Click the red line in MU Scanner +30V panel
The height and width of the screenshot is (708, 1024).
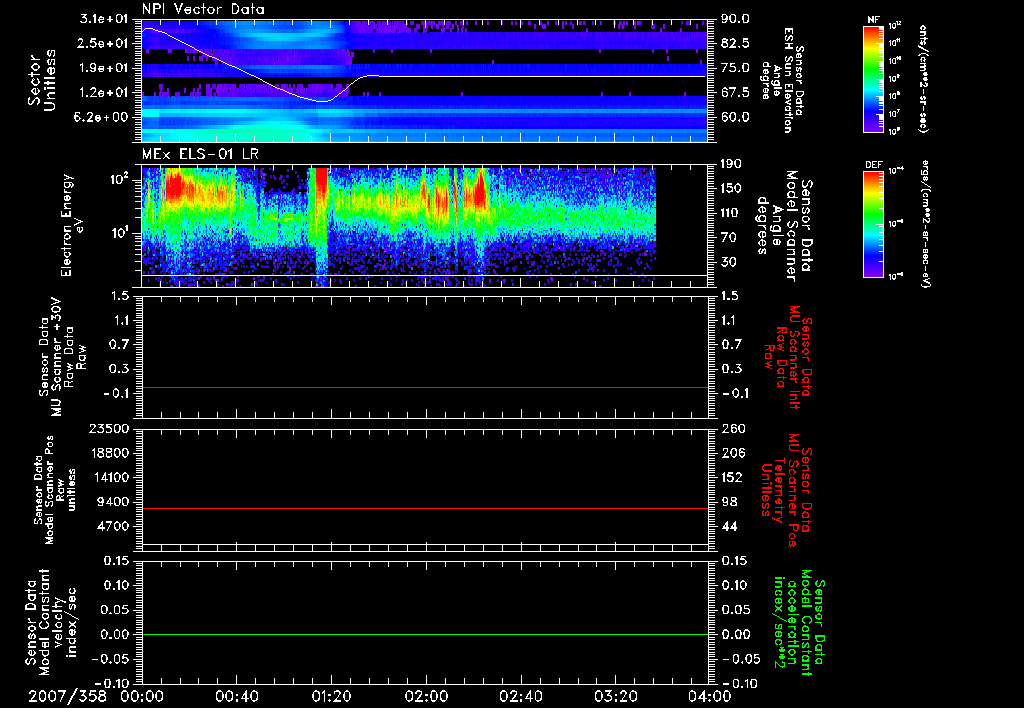[424, 388]
